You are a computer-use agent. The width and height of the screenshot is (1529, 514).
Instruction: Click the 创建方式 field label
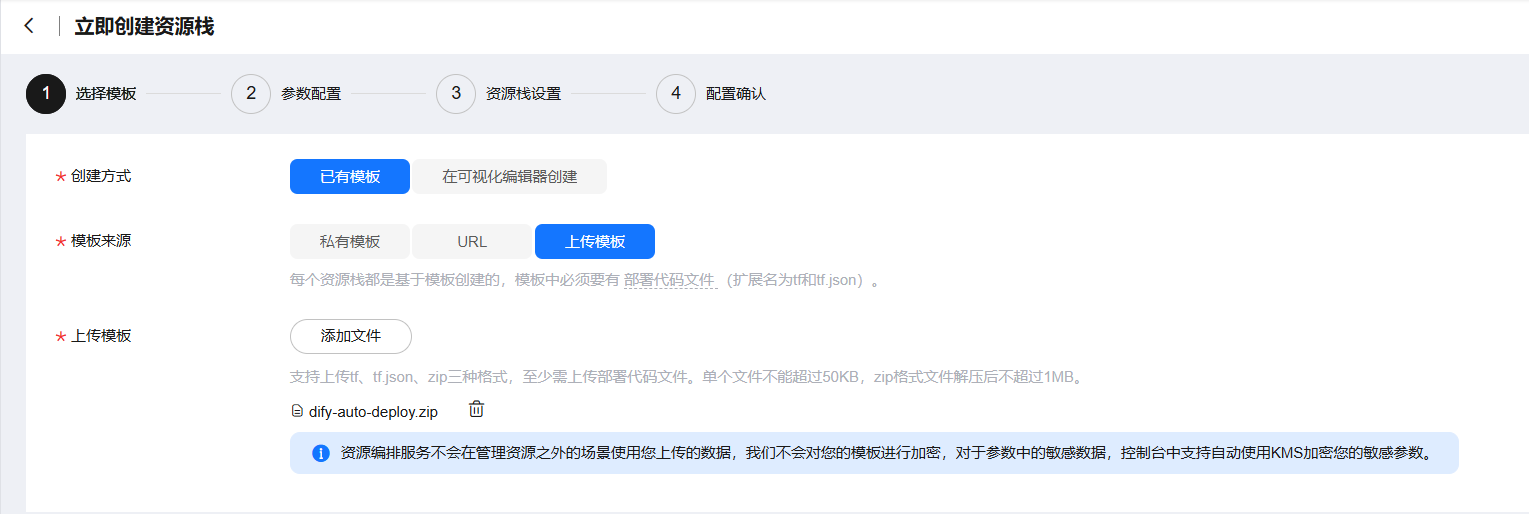[x=101, y=176]
